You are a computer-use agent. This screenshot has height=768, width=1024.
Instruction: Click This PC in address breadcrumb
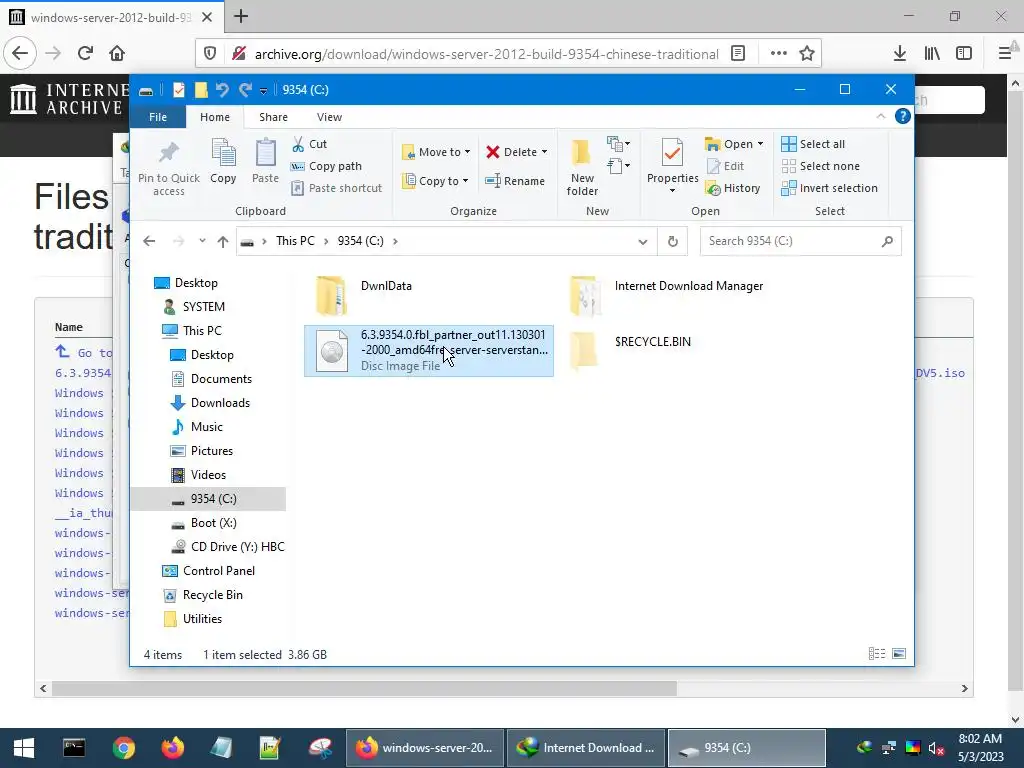295,241
